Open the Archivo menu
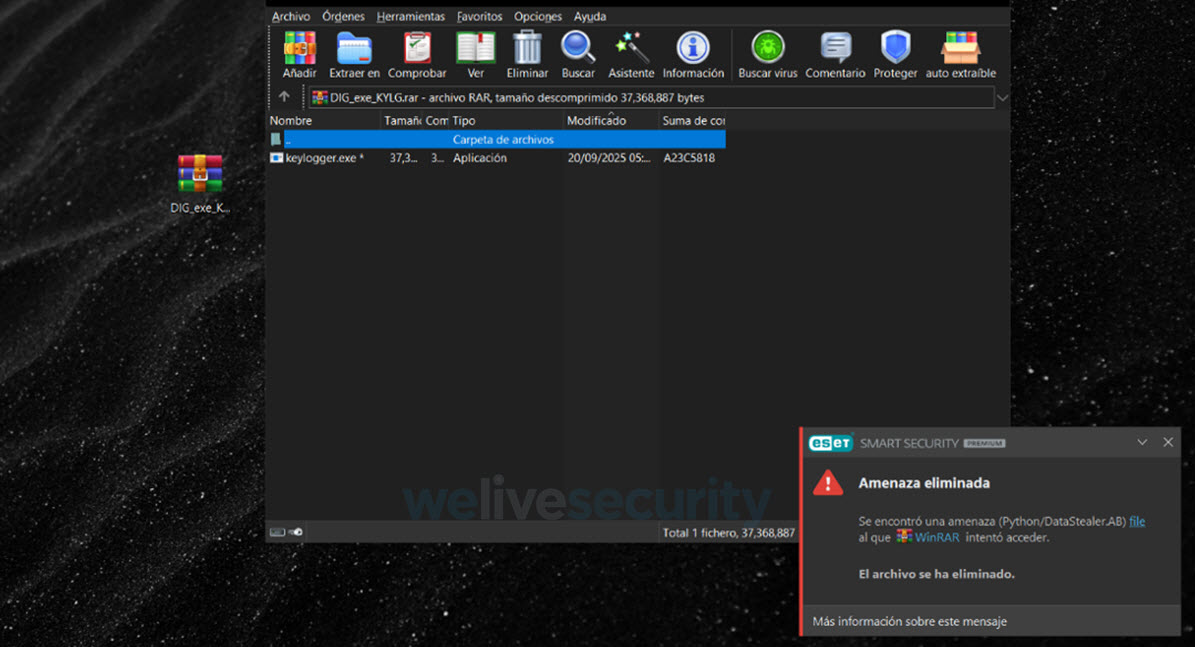Viewport: 1195px width, 647px height. click(x=291, y=16)
